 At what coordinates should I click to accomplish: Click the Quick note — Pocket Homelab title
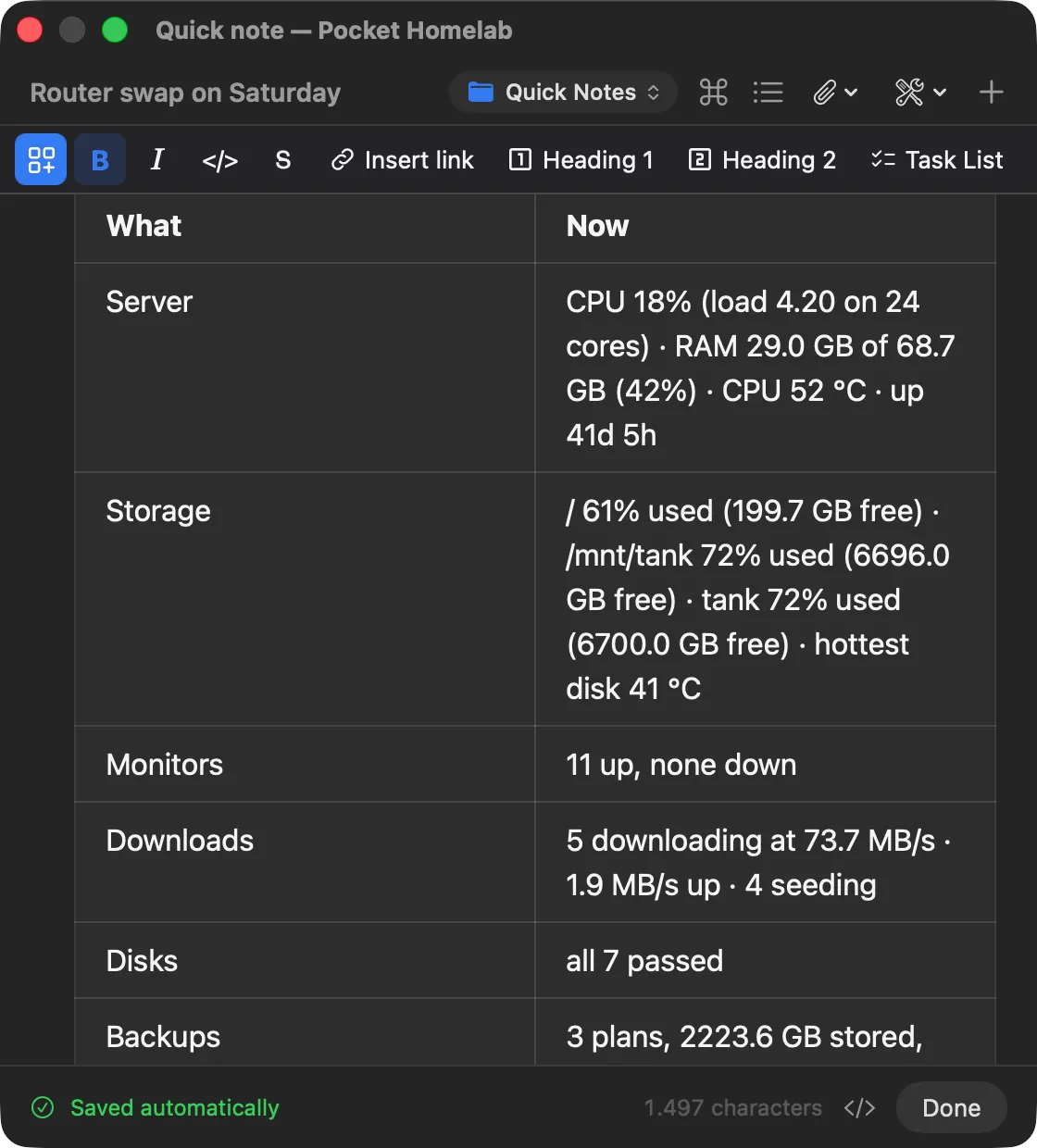coord(333,31)
